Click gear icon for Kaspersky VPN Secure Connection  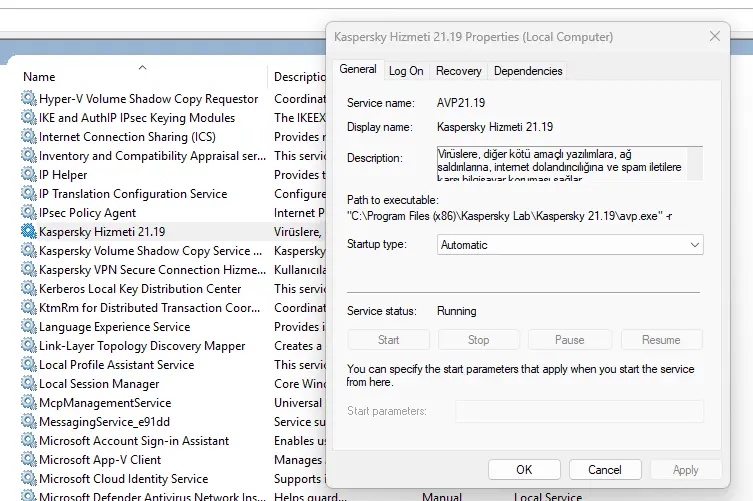(x=29, y=269)
